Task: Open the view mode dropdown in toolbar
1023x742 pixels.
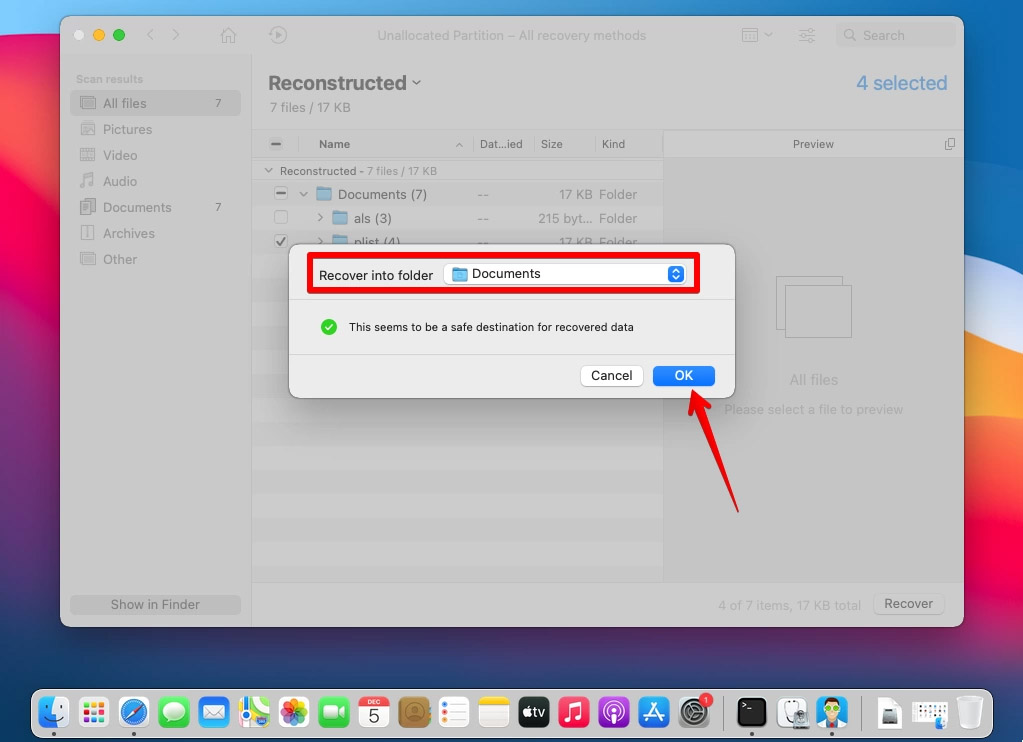Action: [757, 35]
